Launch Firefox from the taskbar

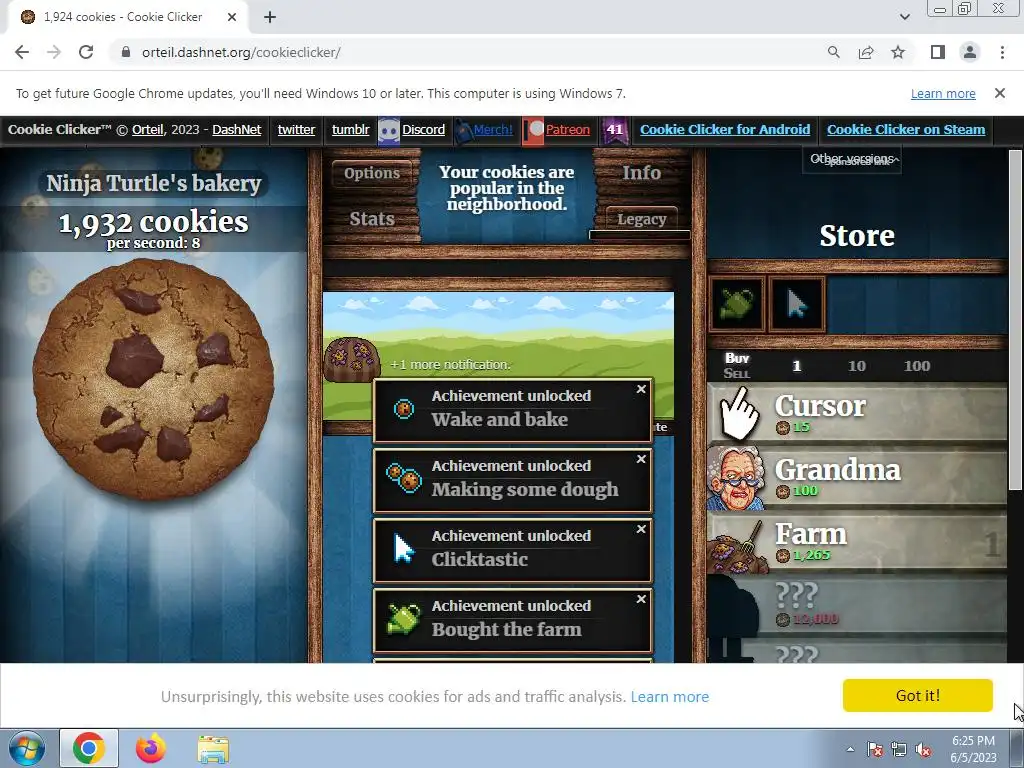(151, 748)
